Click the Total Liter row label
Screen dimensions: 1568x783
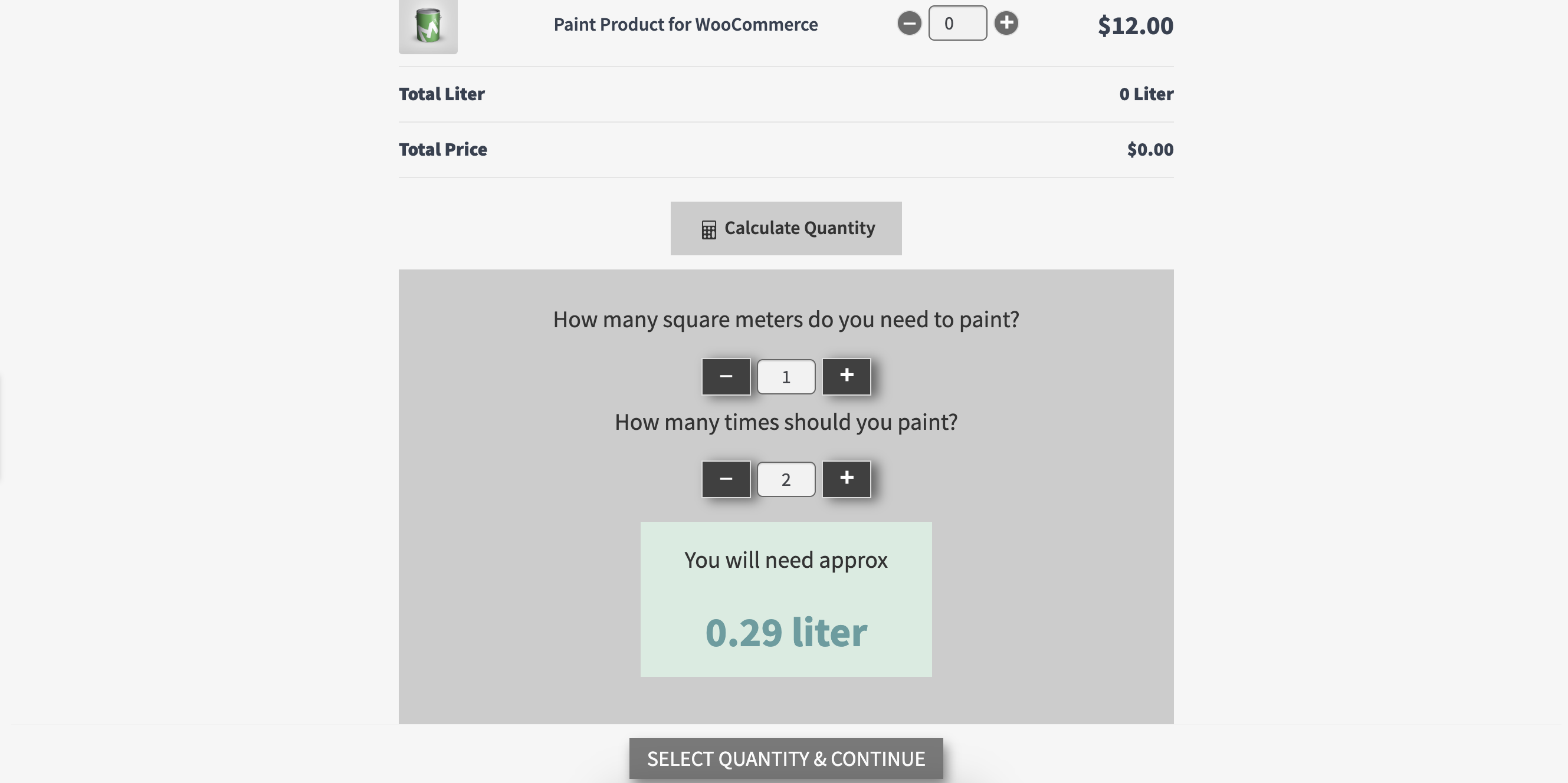coord(441,94)
